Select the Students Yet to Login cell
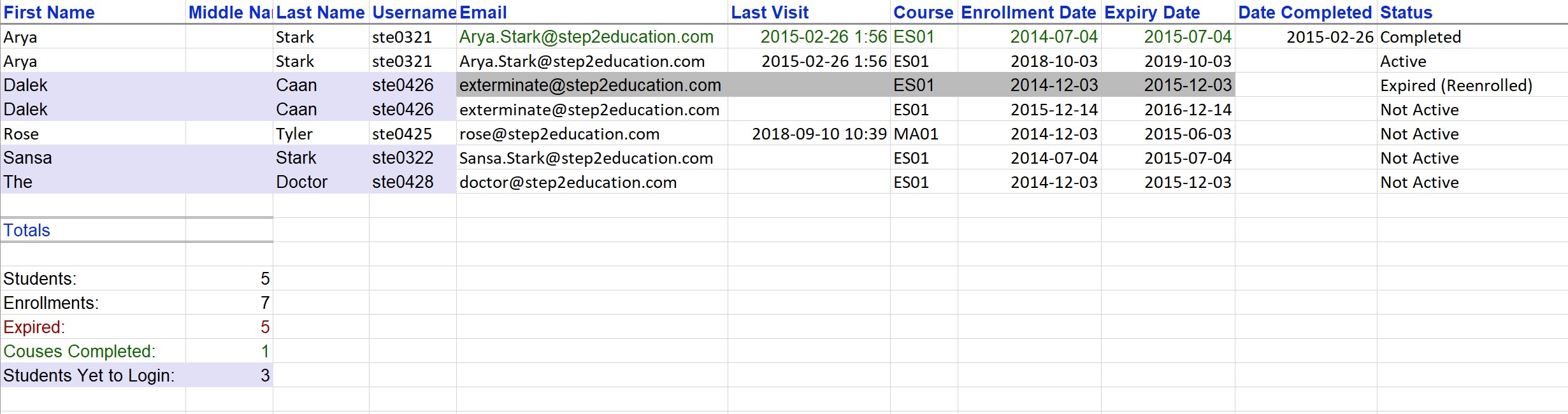 point(89,376)
